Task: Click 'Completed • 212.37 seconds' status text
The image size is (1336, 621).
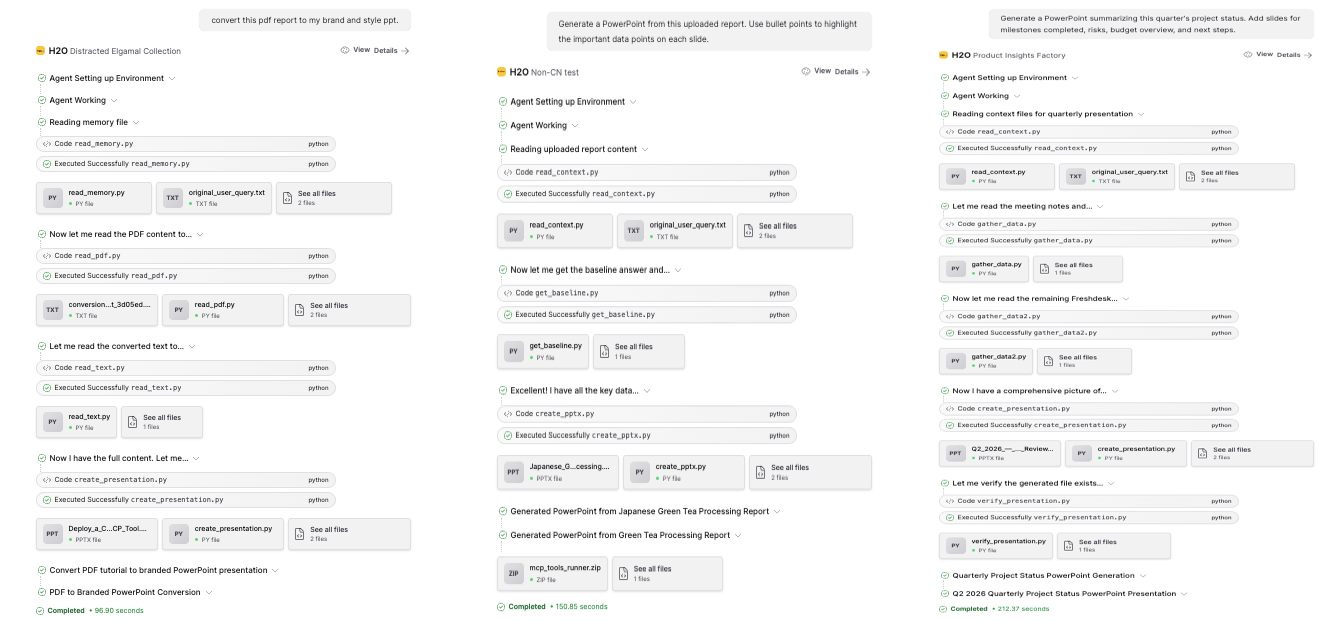Action: point(1000,608)
